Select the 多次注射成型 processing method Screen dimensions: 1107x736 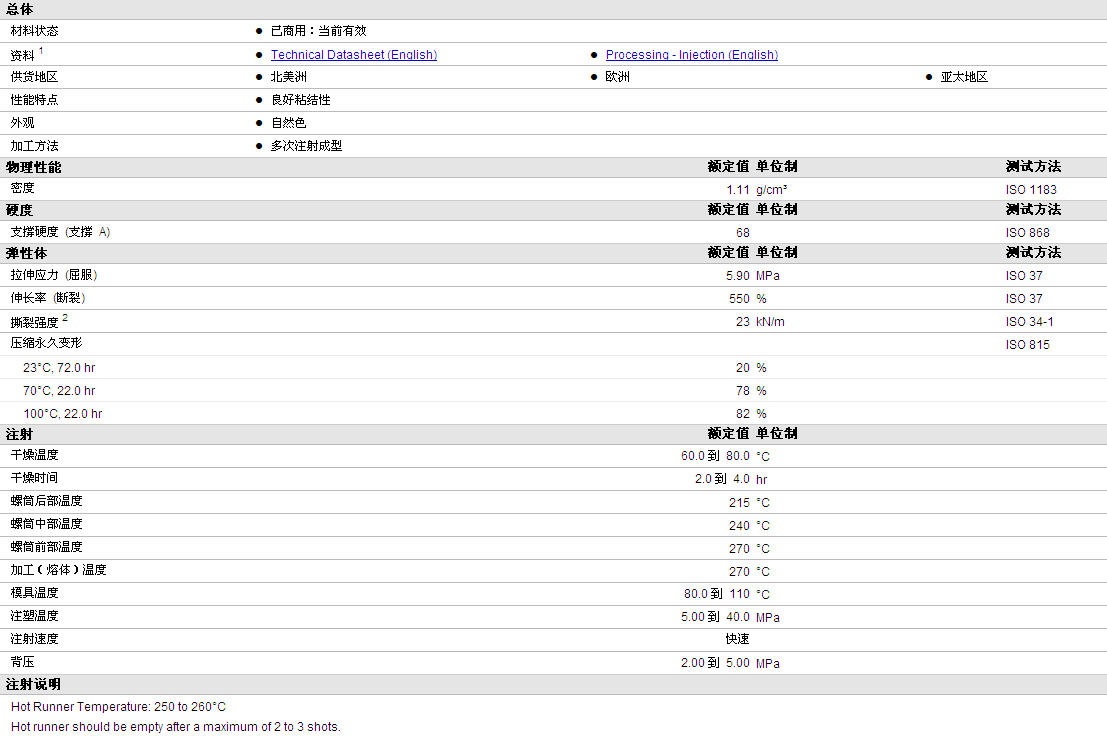pos(306,146)
